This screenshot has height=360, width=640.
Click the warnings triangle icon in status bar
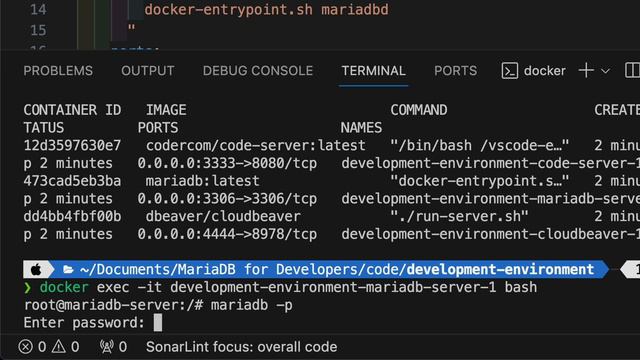(59, 347)
